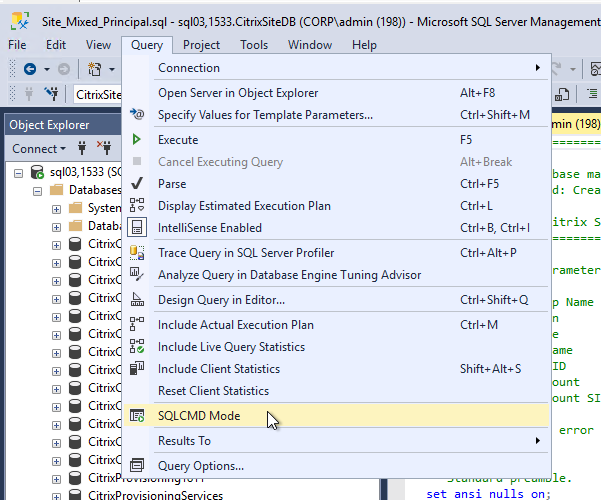Select Display Estimated Execution Plan
Screen dimensions: 601x500
pyautogui.click(x=337, y=206)
